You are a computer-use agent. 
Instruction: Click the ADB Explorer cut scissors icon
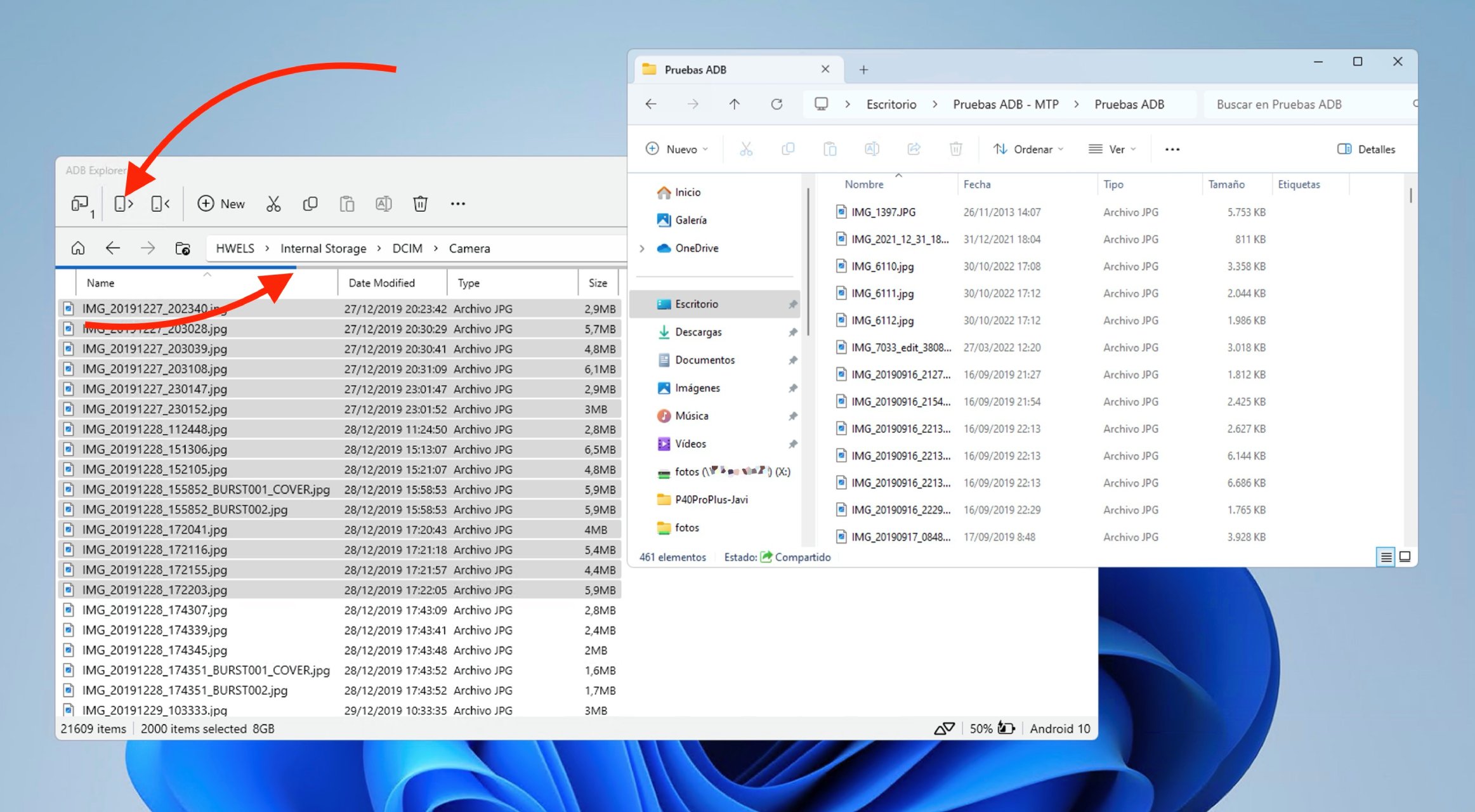[x=273, y=204]
